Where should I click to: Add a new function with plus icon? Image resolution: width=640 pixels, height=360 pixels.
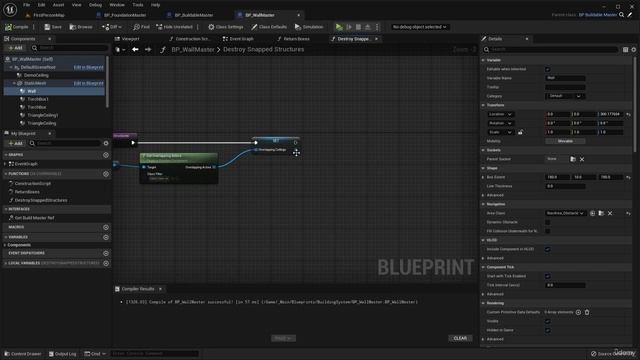pos(106,174)
